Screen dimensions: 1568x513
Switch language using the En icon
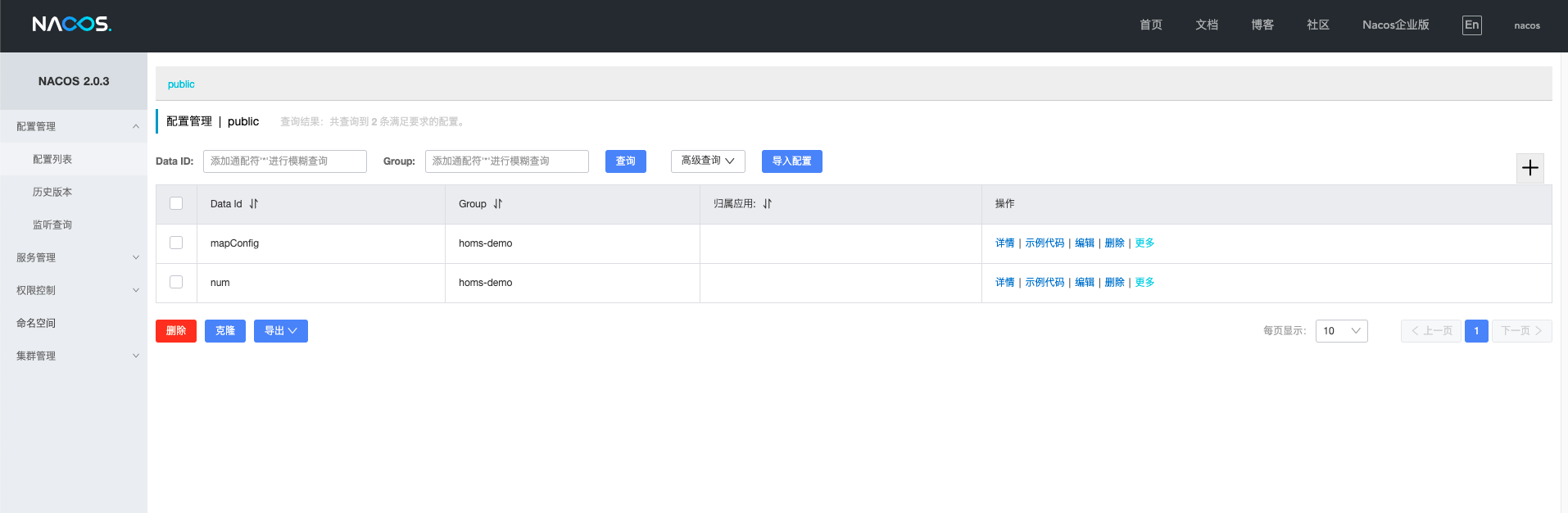1471,25
